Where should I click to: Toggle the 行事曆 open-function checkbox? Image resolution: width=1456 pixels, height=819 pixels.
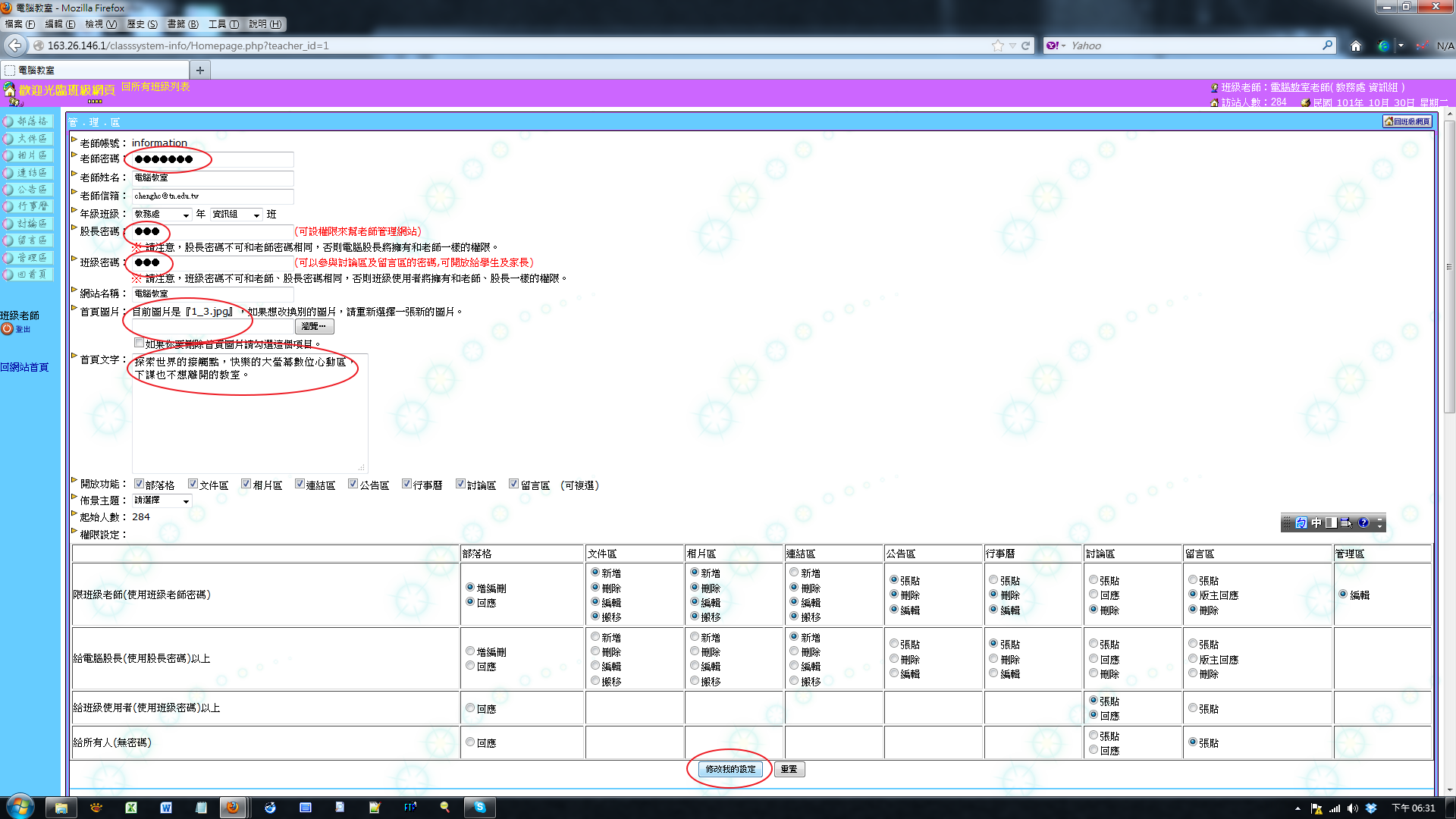coord(406,484)
